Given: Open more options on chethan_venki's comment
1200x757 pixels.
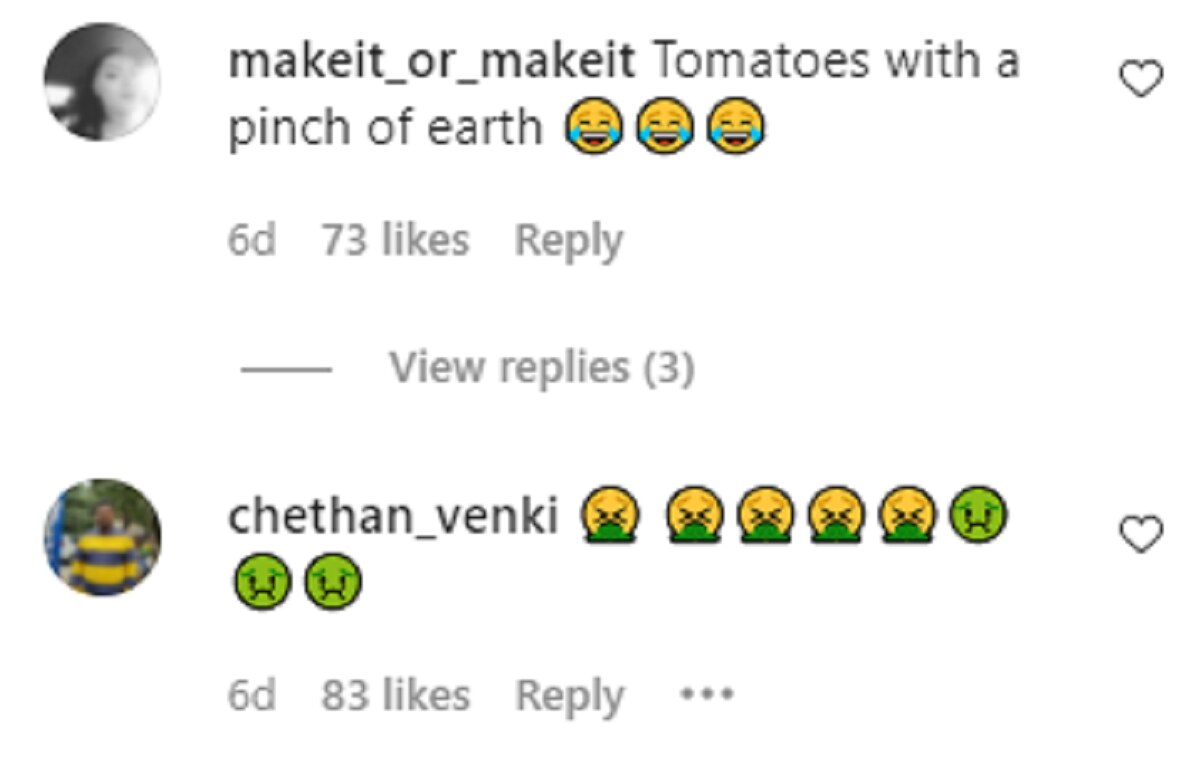Looking at the screenshot, I should 707,693.
